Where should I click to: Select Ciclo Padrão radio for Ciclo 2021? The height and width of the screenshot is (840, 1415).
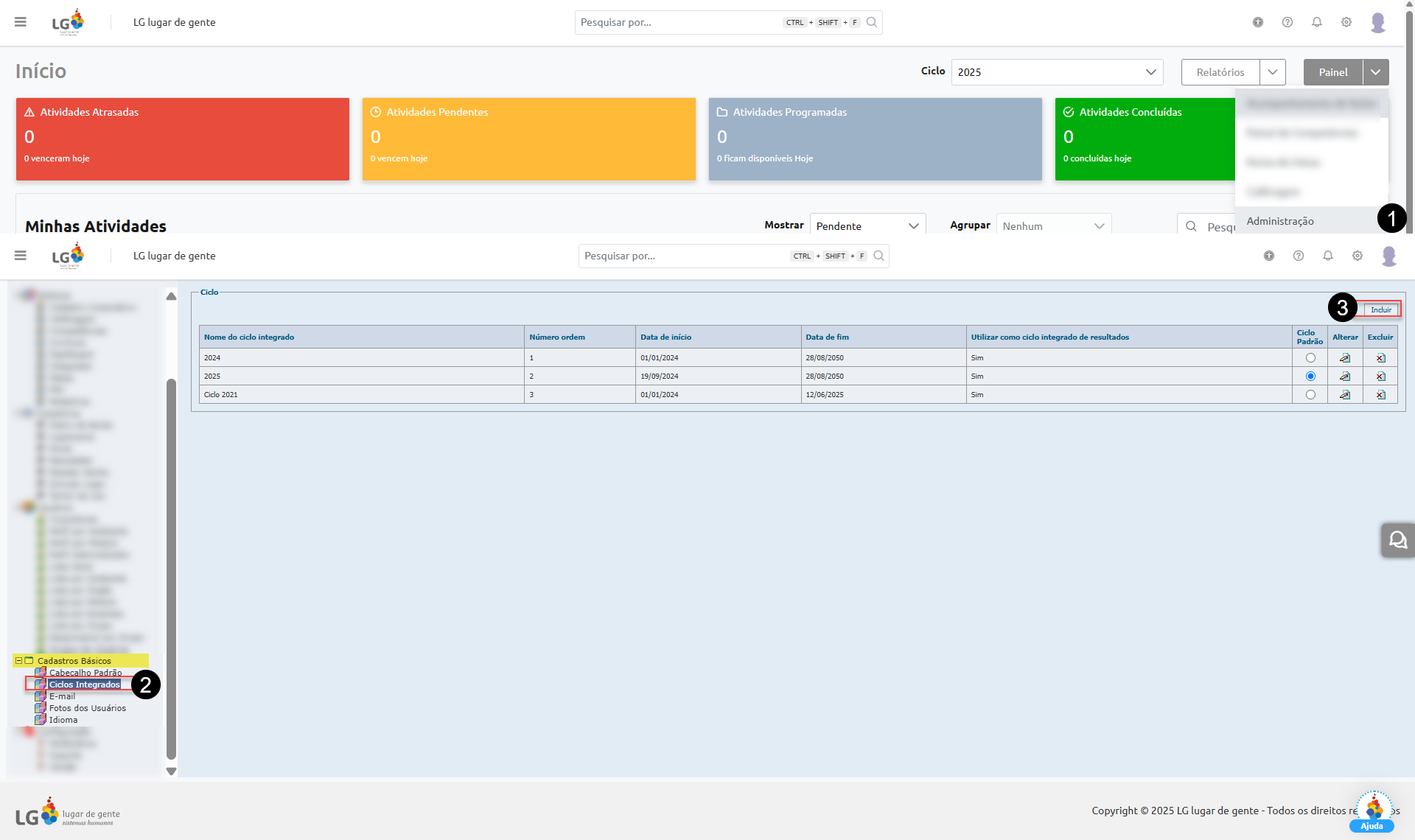(1310, 394)
